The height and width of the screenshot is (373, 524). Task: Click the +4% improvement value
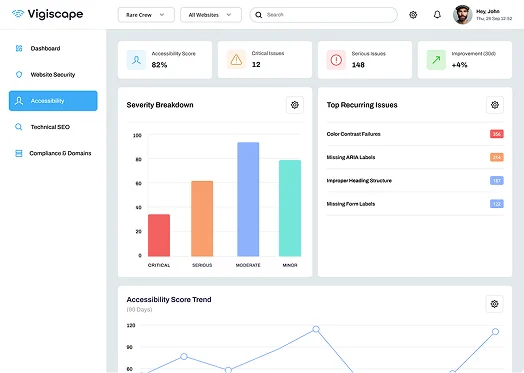click(460, 65)
